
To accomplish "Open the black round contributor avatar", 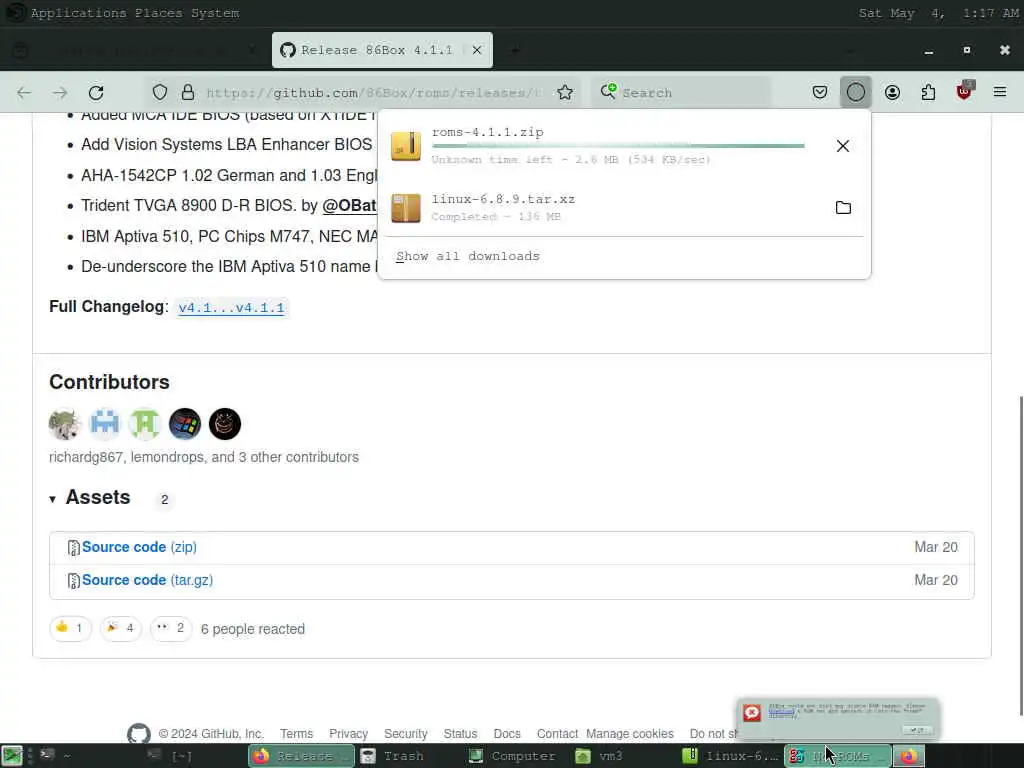I will click(x=225, y=424).
